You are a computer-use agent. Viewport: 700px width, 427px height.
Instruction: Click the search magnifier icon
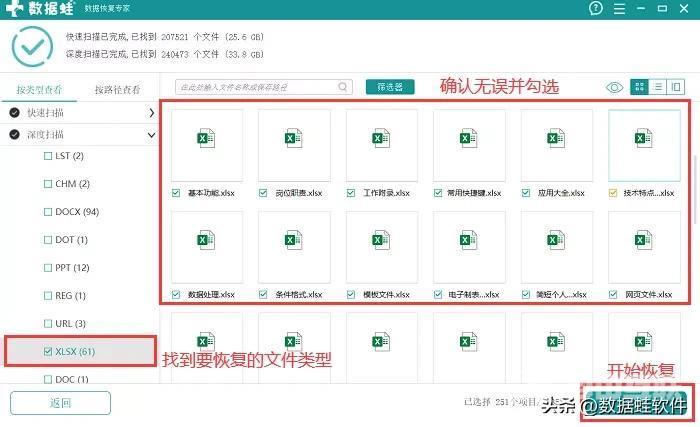coord(342,87)
